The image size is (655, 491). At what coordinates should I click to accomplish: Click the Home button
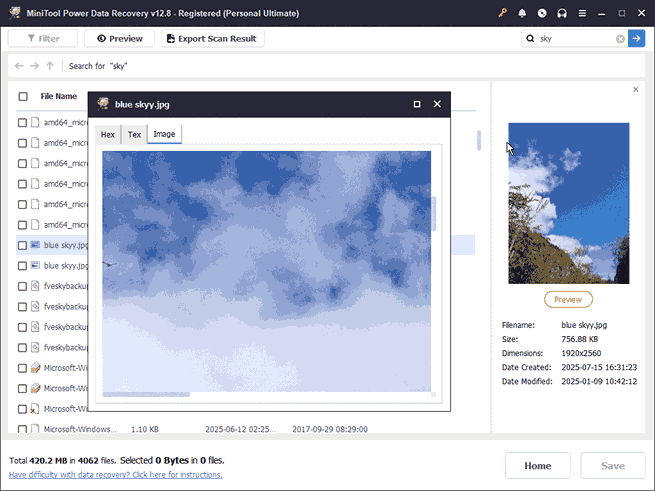[538, 466]
